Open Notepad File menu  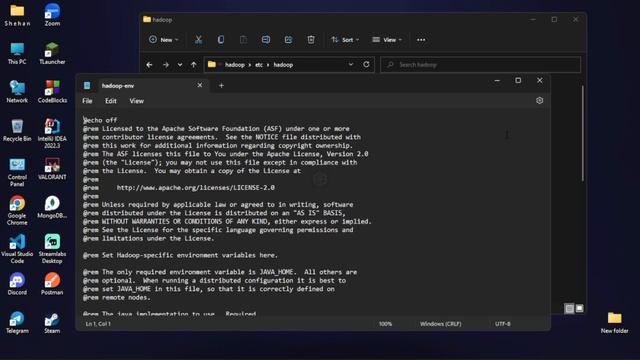[x=87, y=101]
